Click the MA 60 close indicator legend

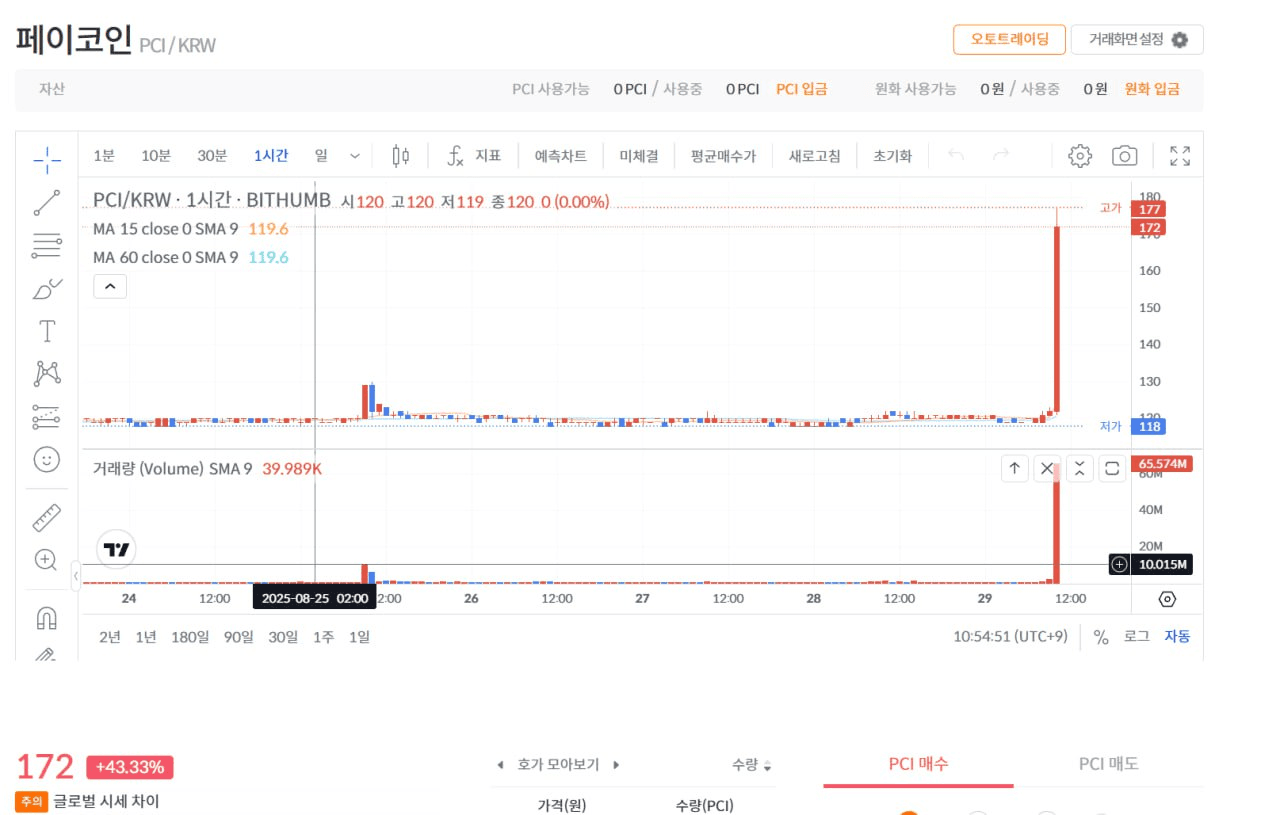pyautogui.click(x=190, y=257)
